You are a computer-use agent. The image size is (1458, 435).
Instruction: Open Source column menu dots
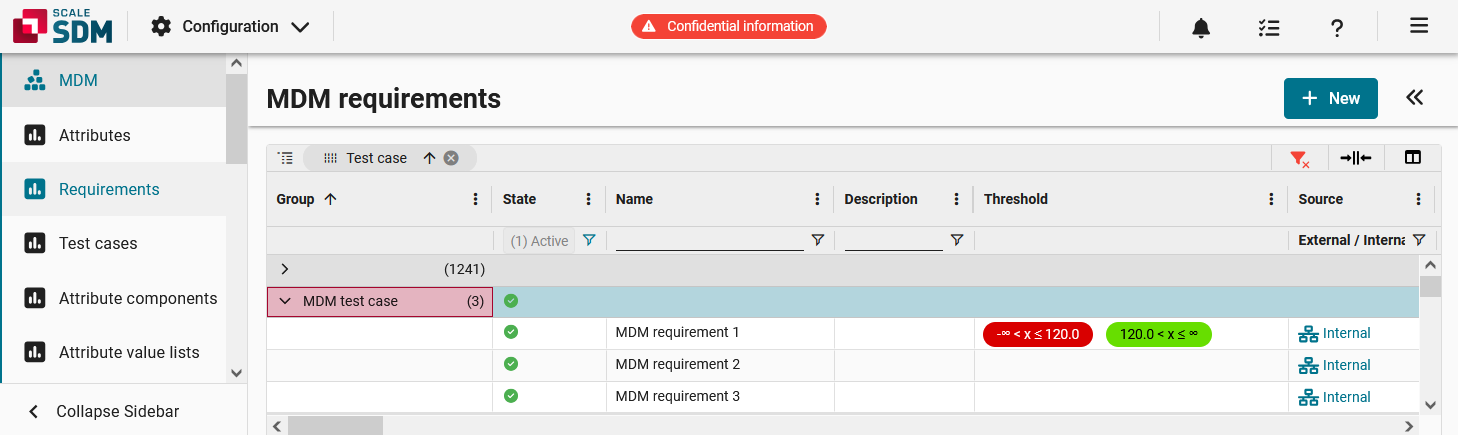(x=1418, y=199)
